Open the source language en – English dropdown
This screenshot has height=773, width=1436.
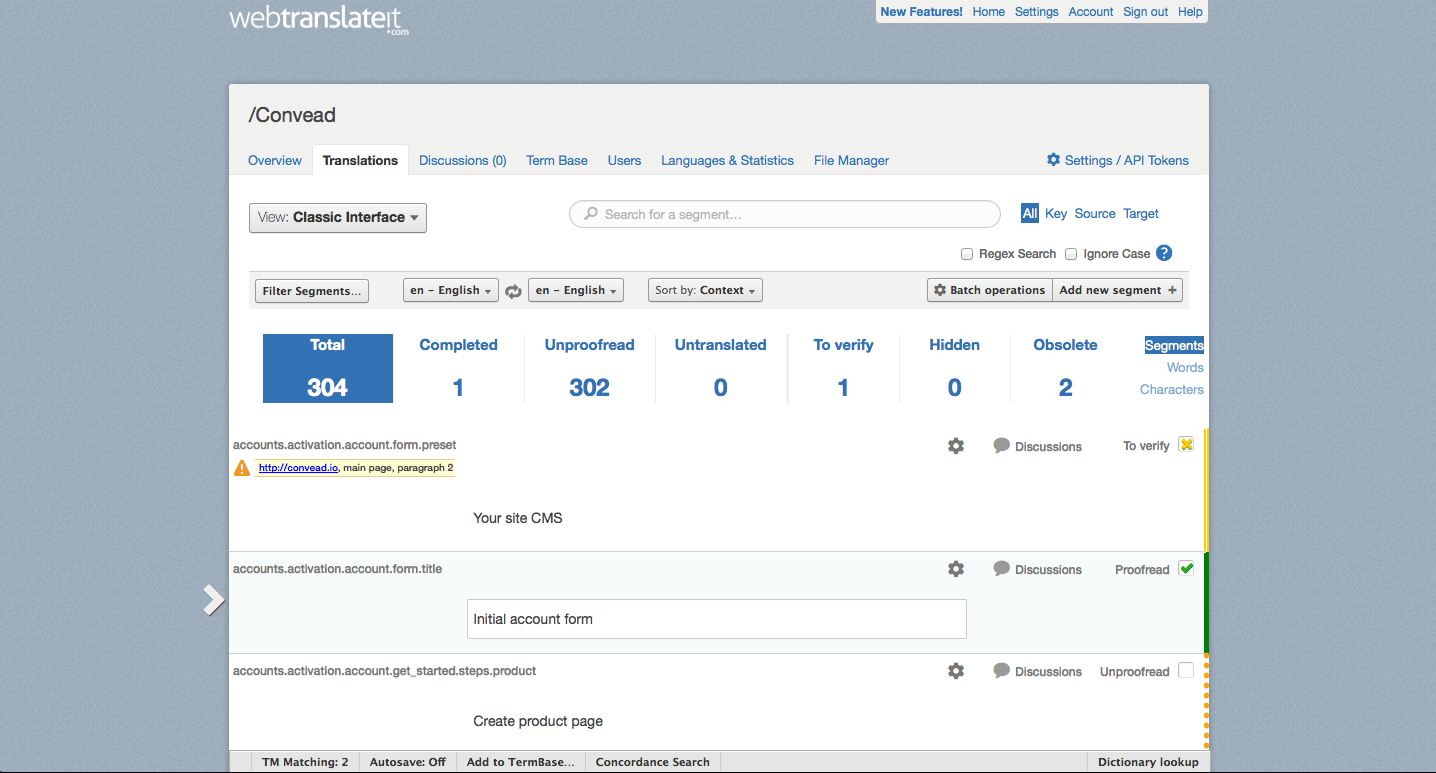point(450,290)
